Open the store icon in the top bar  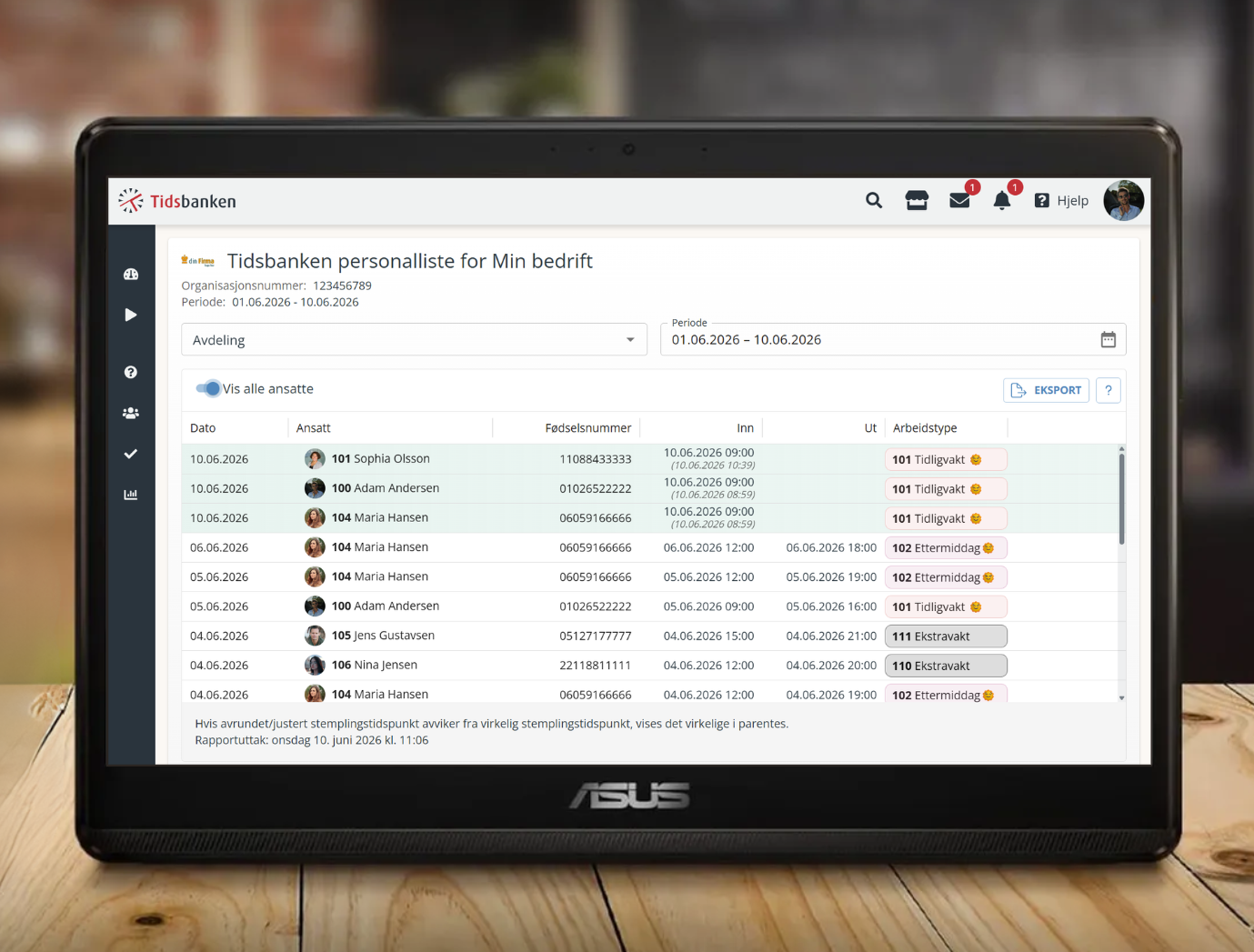(917, 201)
